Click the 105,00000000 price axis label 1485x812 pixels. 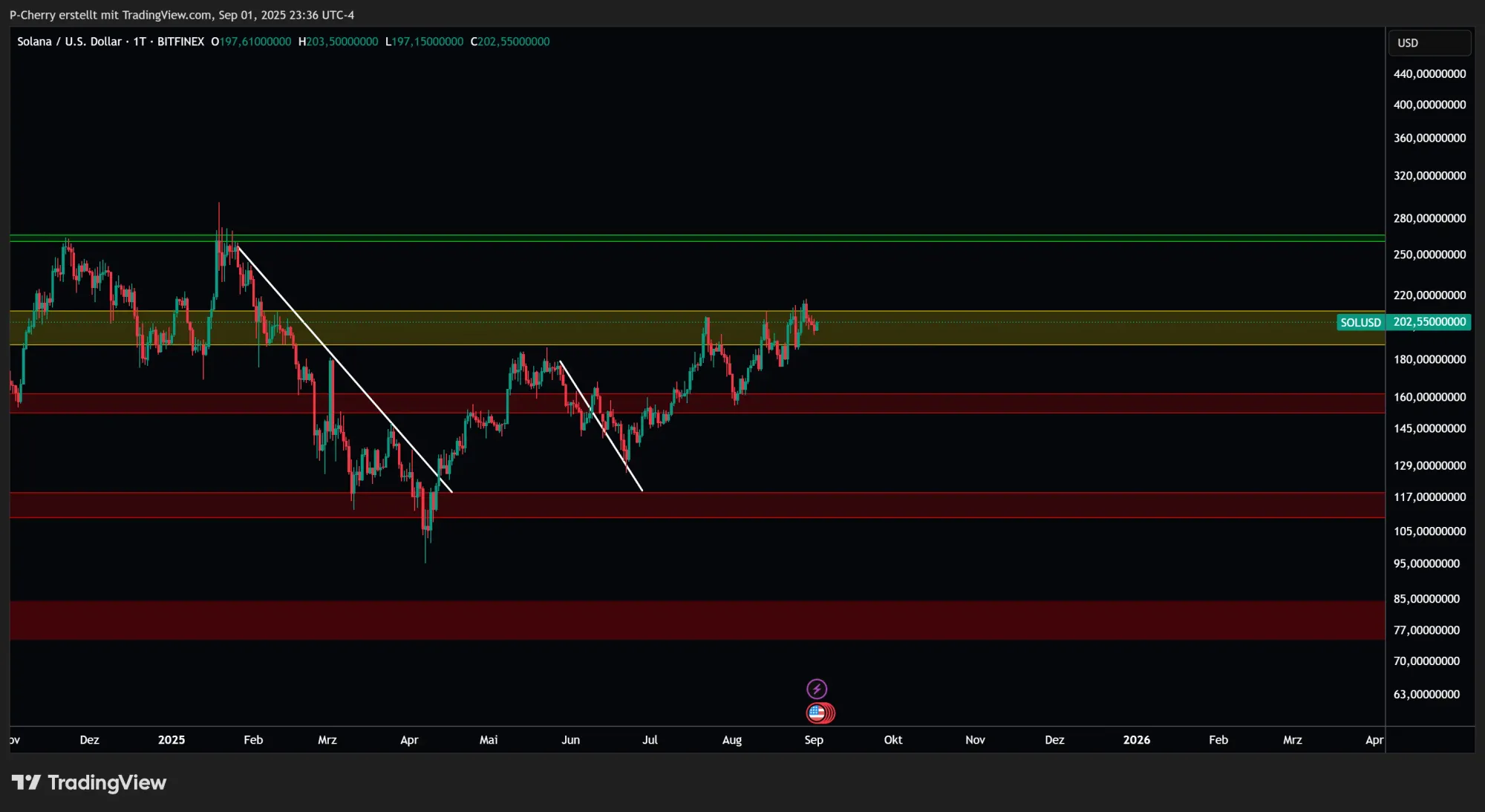click(x=1429, y=531)
